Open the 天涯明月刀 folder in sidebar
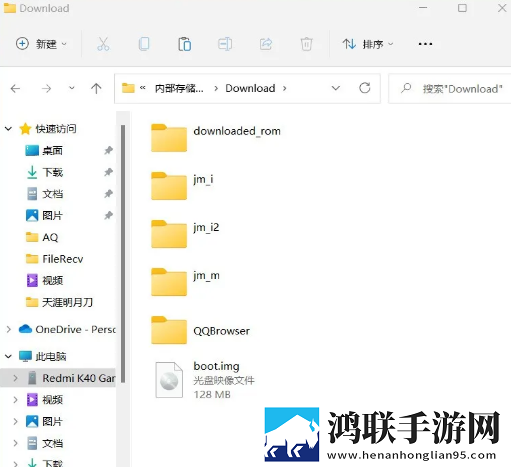Screen dimensions: 511x467 click(x=59, y=302)
